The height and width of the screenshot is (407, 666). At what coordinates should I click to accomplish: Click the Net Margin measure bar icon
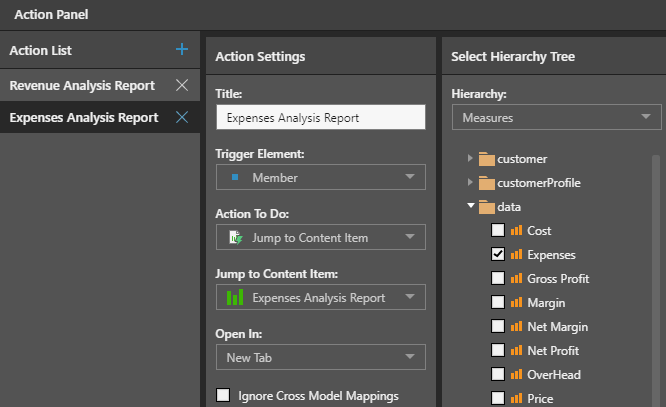pyautogui.click(x=516, y=326)
